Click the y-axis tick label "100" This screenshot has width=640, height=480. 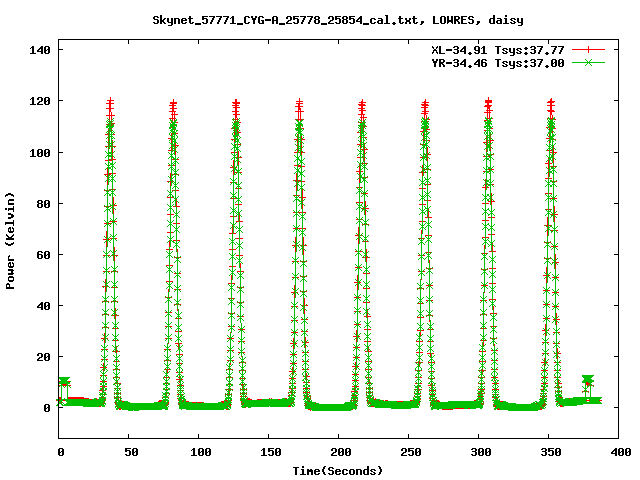click(40, 153)
